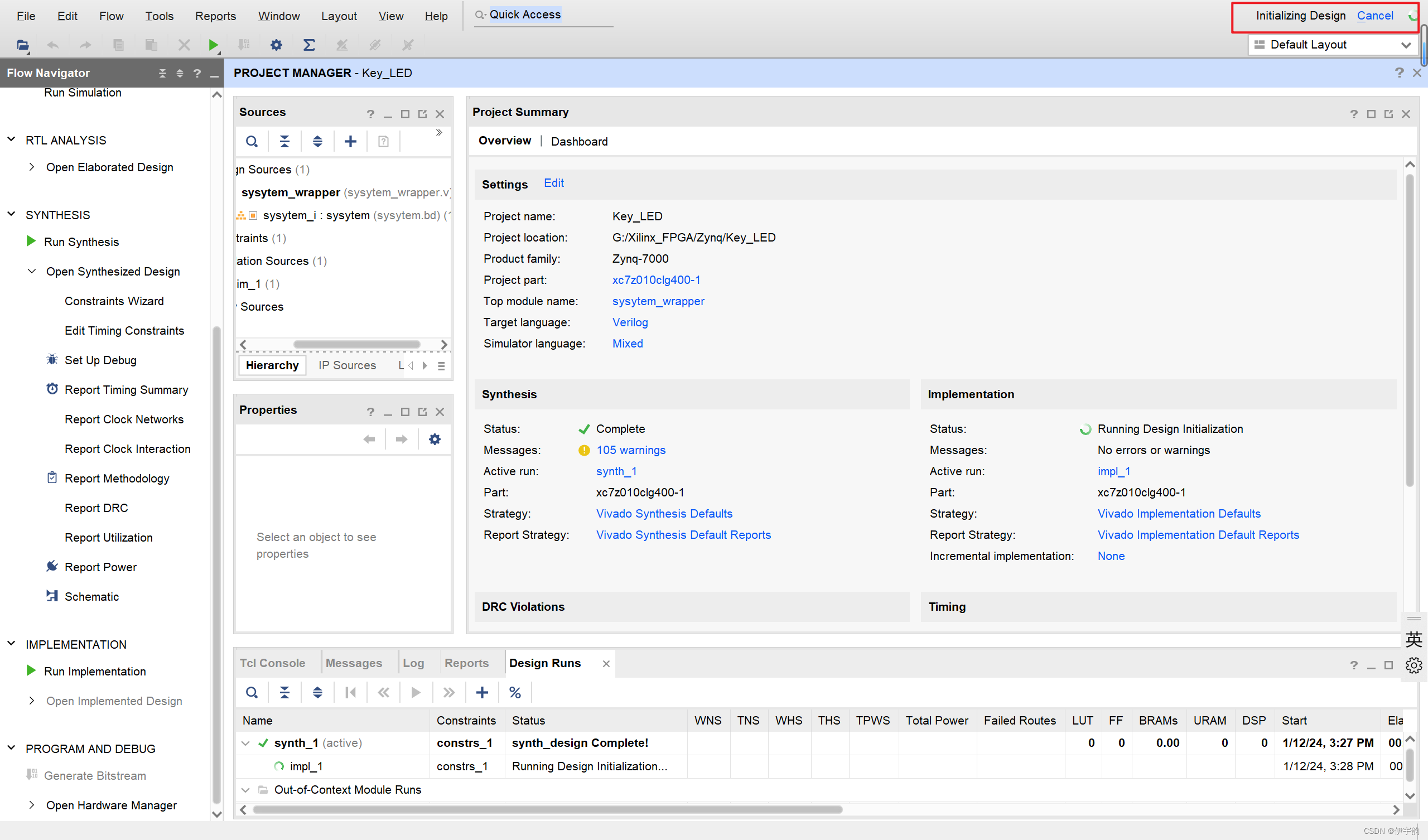Click the Schematic icon in Flow Navigator
The height and width of the screenshot is (840, 1428).
point(52,596)
